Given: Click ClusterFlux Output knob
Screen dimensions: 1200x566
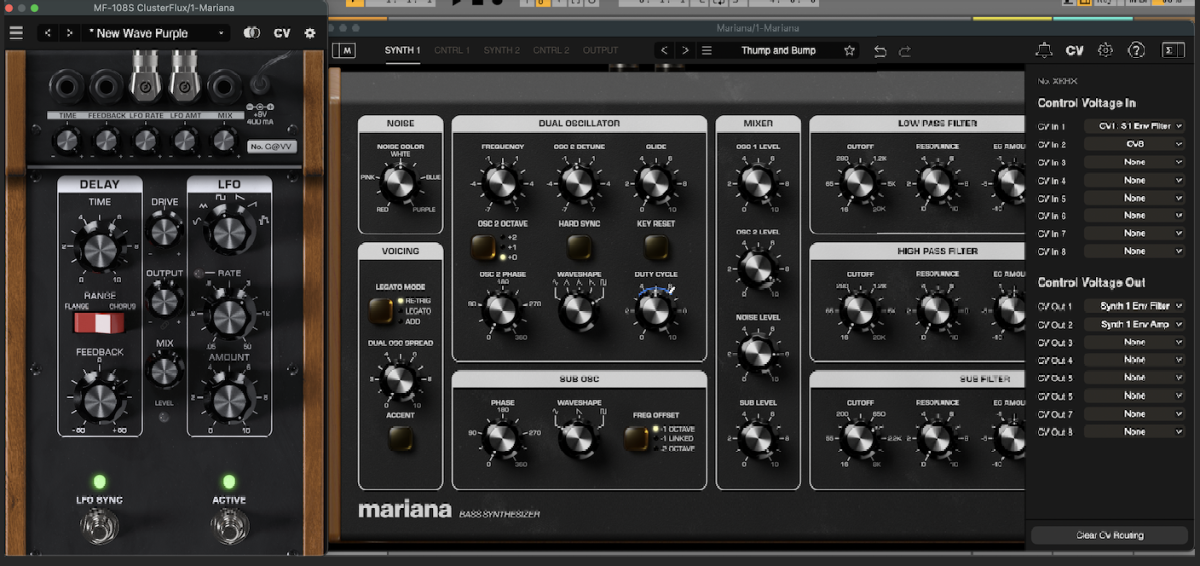Looking at the screenshot, I should coord(165,300).
